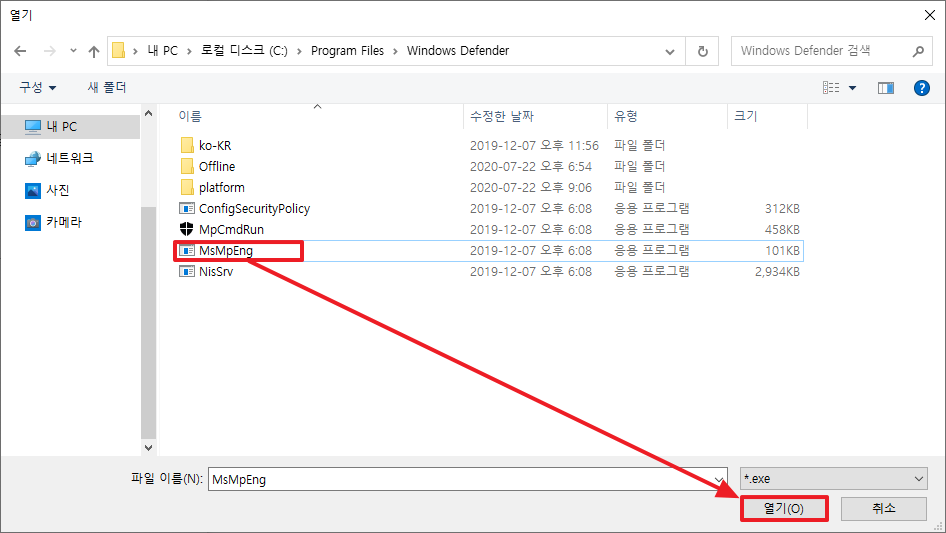Expand the chevron after Program Files
946x533 pixels.
(395, 51)
